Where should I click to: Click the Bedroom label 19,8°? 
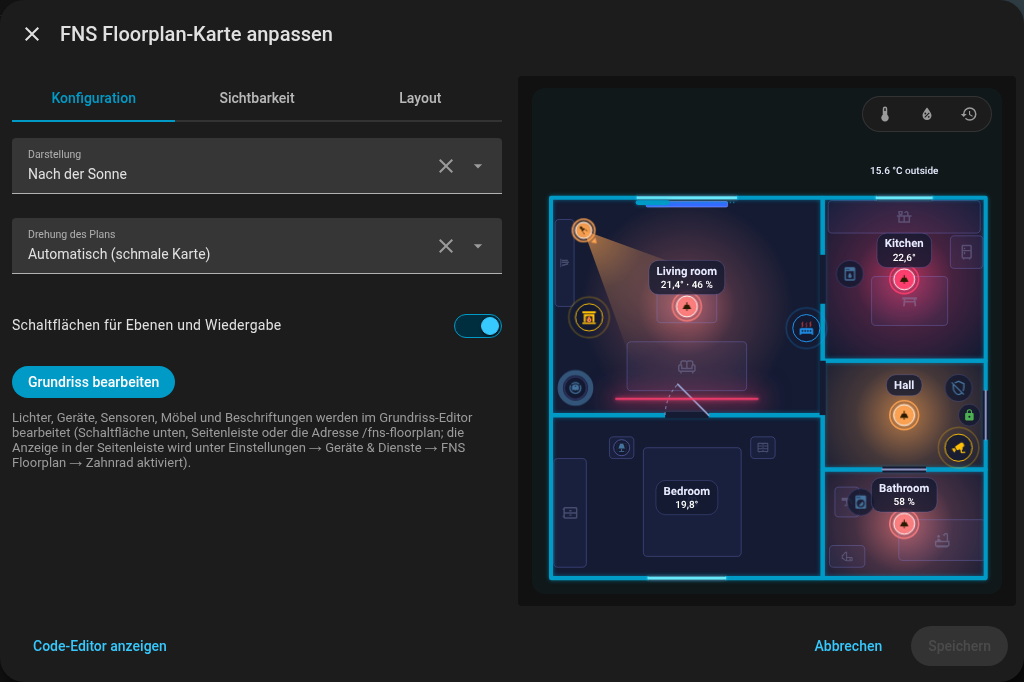point(686,498)
